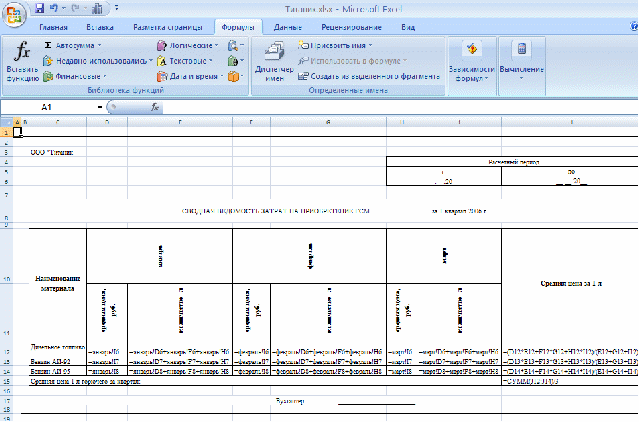Click the Дизельное топливо row label
The image size is (639, 422).
pos(57,347)
